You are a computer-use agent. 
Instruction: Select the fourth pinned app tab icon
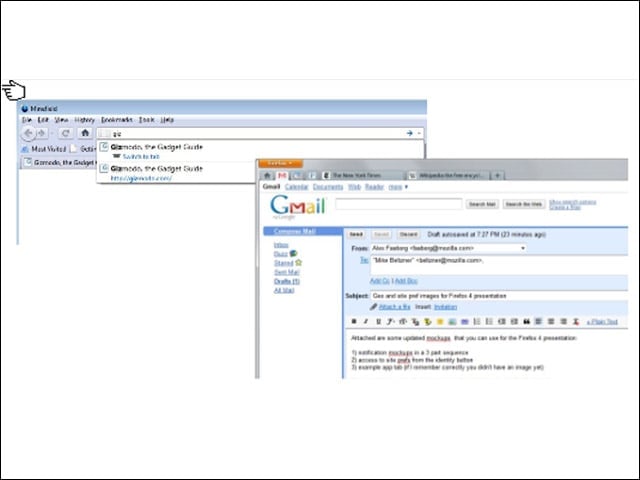pos(312,176)
